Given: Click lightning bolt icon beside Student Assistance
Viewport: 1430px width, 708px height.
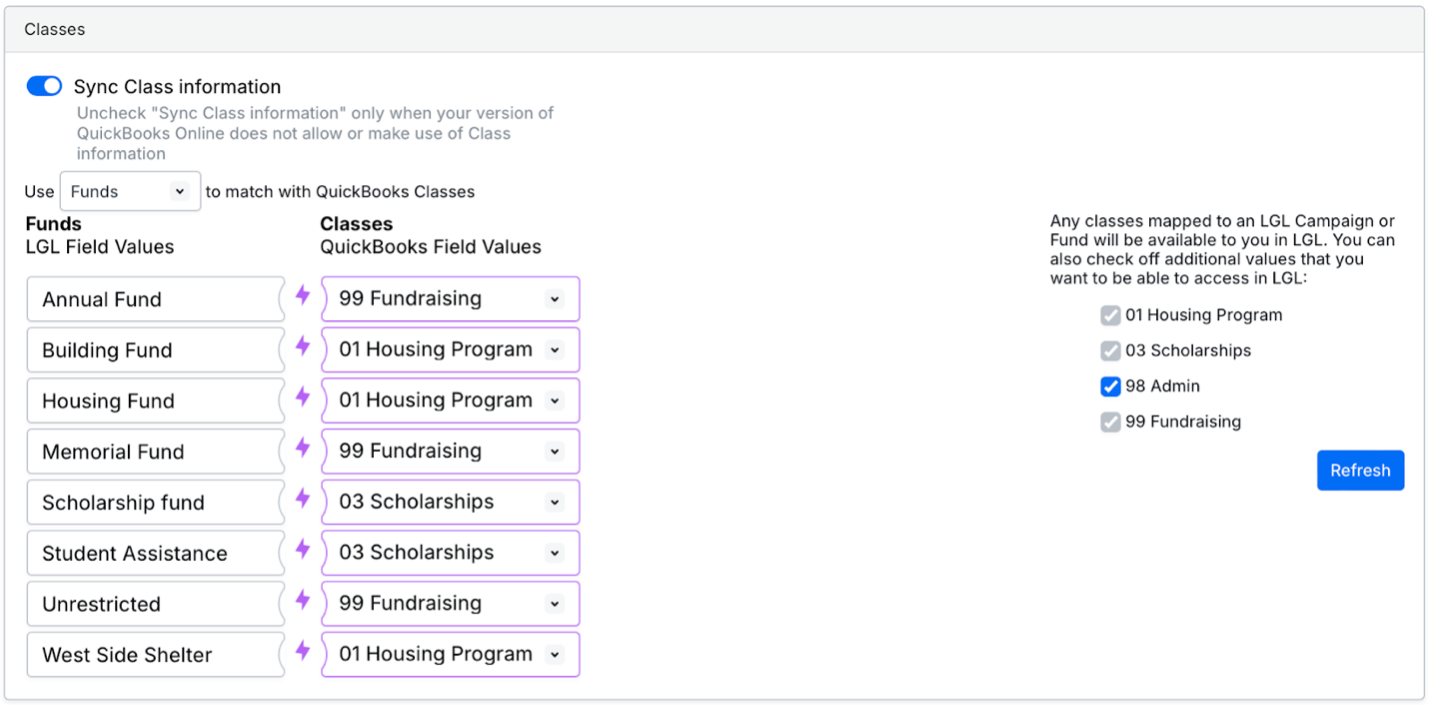Looking at the screenshot, I should click(303, 550).
